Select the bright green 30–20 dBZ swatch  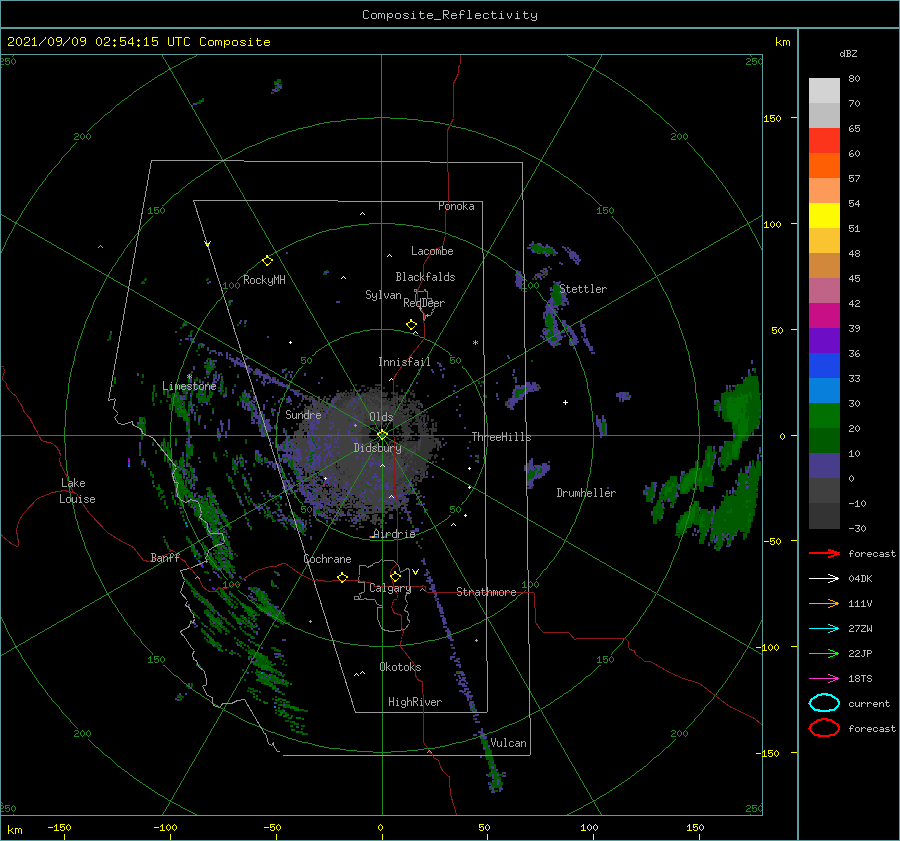coord(824,416)
